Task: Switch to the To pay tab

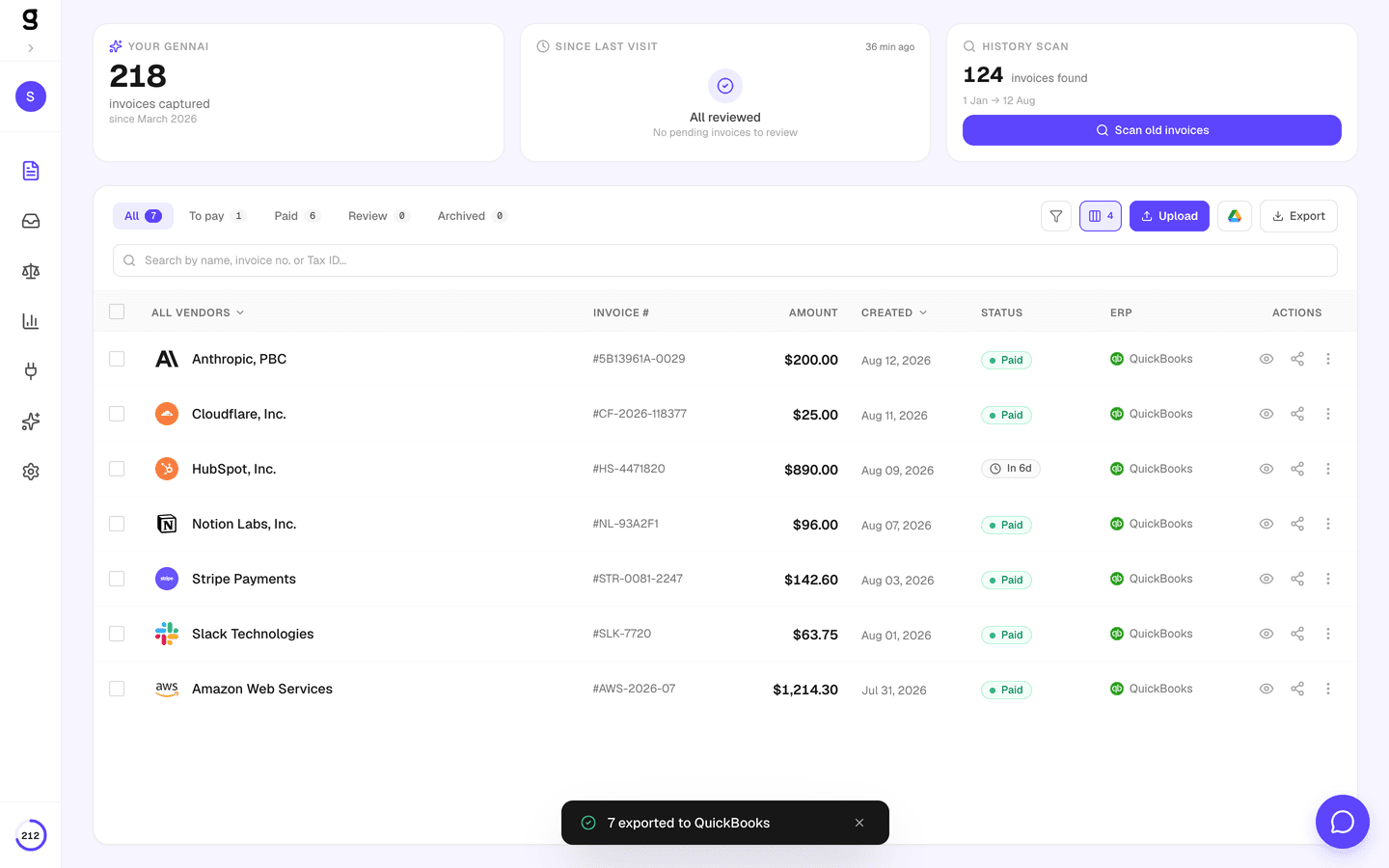Action: click(x=217, y=216)
